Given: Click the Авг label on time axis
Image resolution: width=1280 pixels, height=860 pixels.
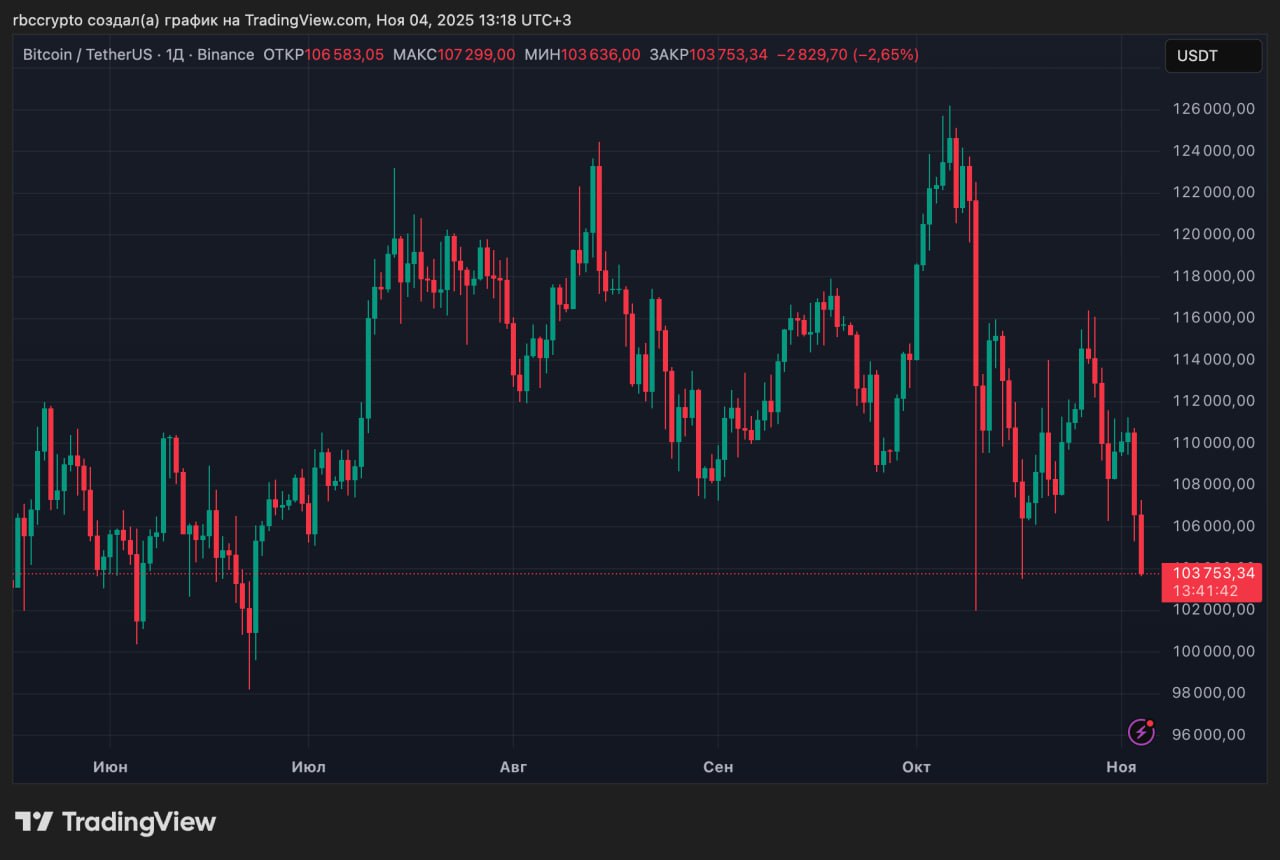Looking at the screenshot, I should click(x=512, y=767).
